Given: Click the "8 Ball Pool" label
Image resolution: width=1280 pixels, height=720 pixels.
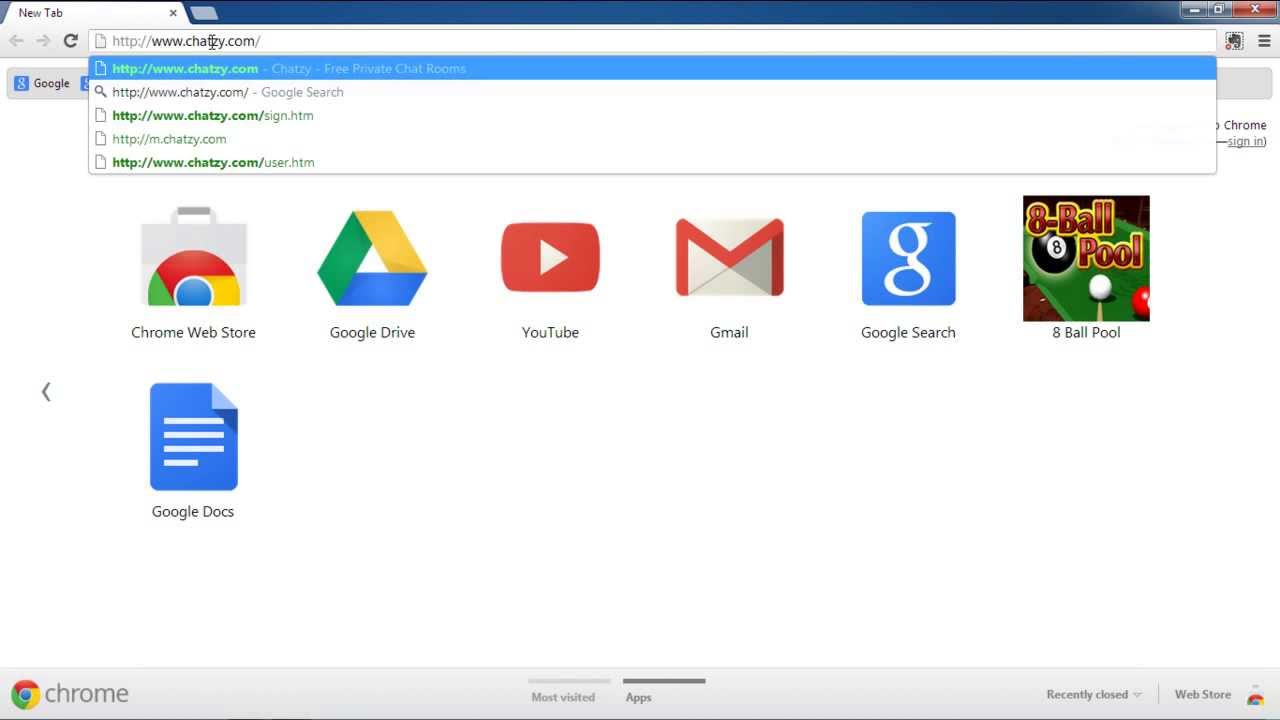Looking at the screenshot, I should 1086,332.
